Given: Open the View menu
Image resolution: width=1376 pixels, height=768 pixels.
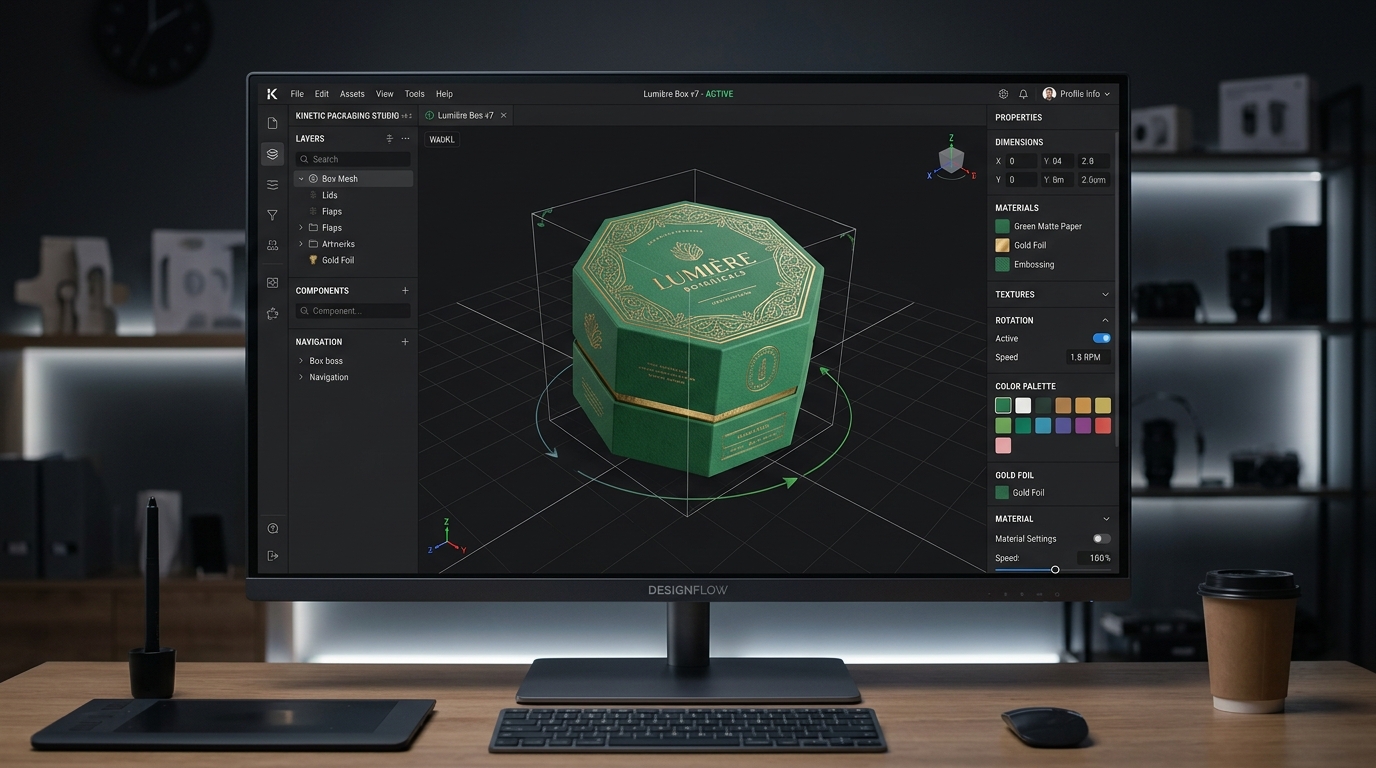Looking at the screenshot, I should (384, 94).
